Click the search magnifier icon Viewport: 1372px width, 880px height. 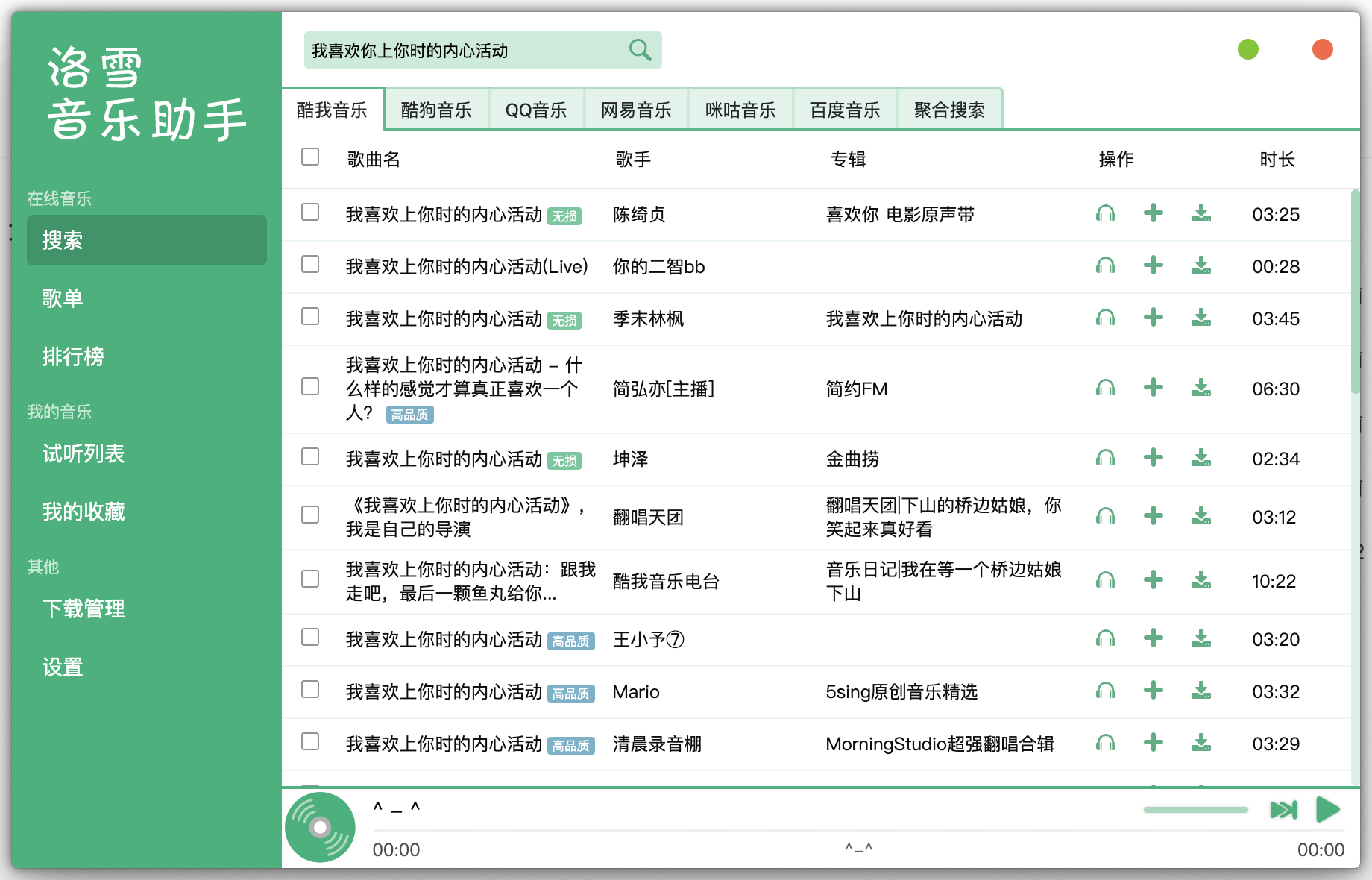(x=639, y=49)
